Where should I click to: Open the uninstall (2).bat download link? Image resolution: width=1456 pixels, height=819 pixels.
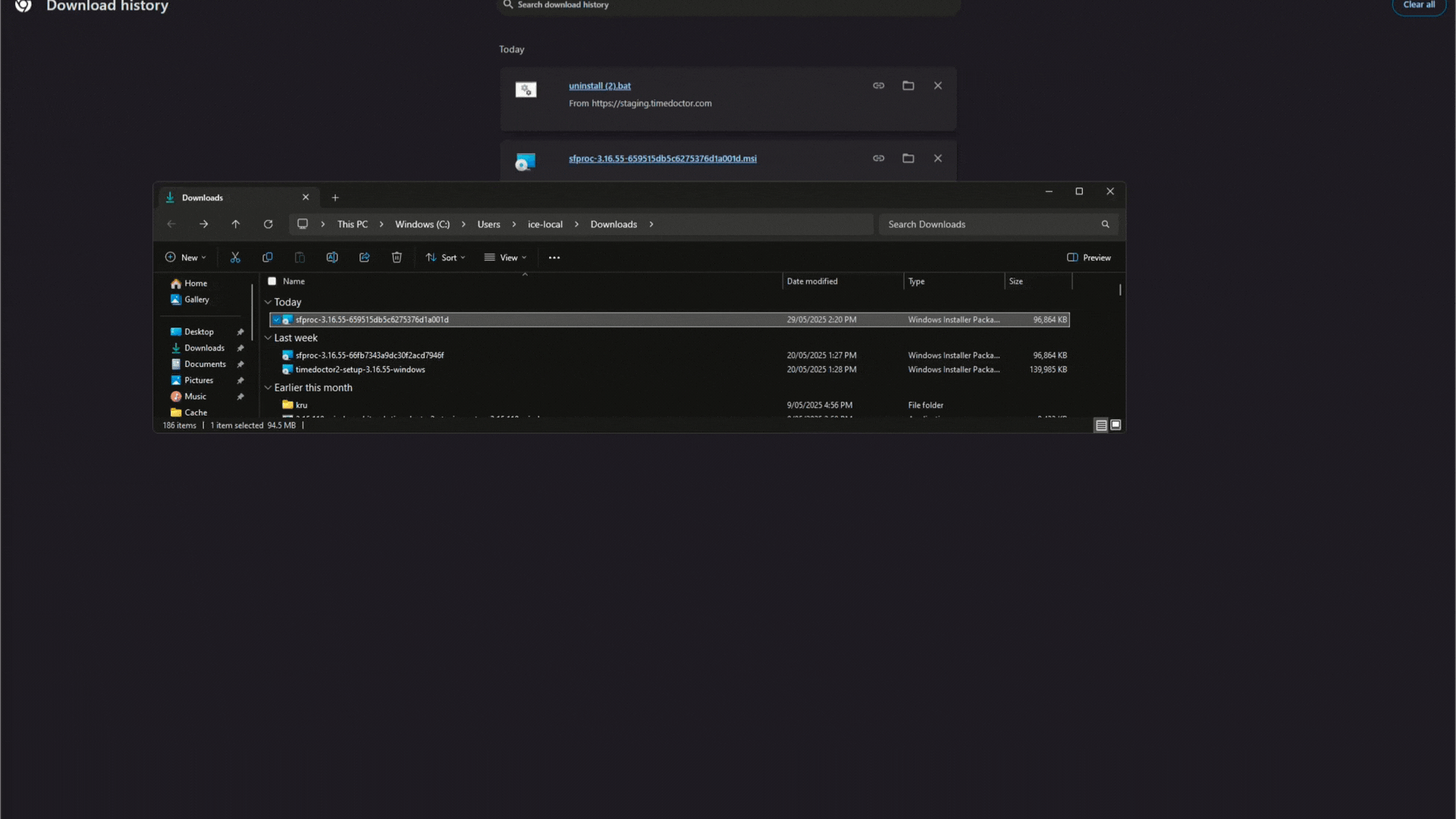tap(600, 86)
